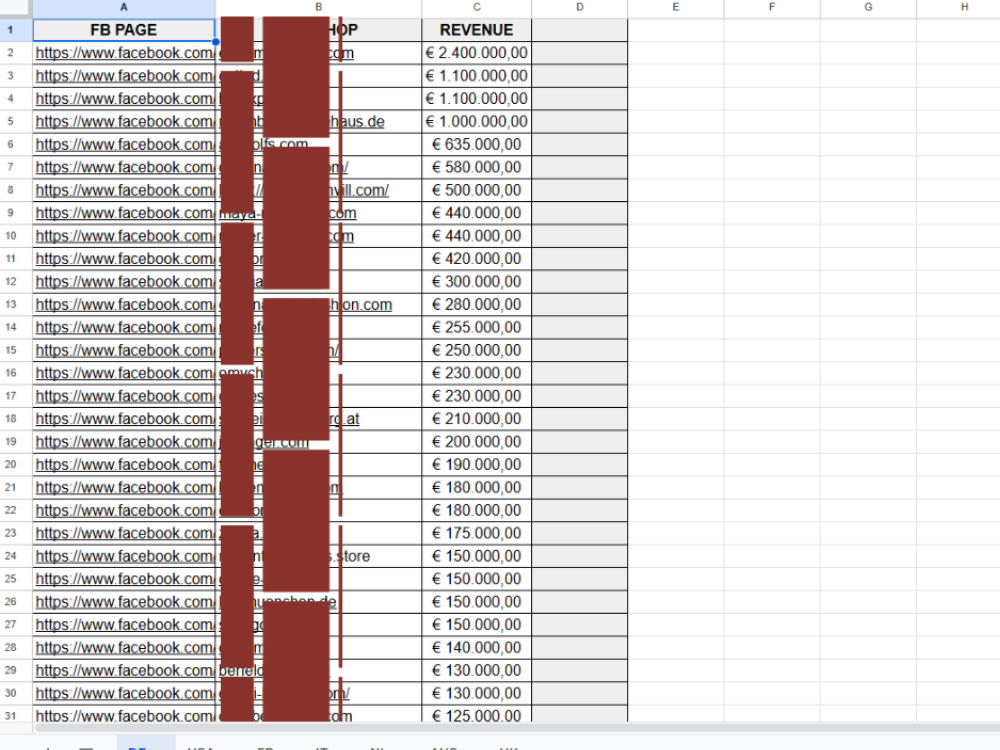Viewport: 1000px width, 750px height.
Task: Click the 'FB PAGE' header cell
Action: (124, 30)
